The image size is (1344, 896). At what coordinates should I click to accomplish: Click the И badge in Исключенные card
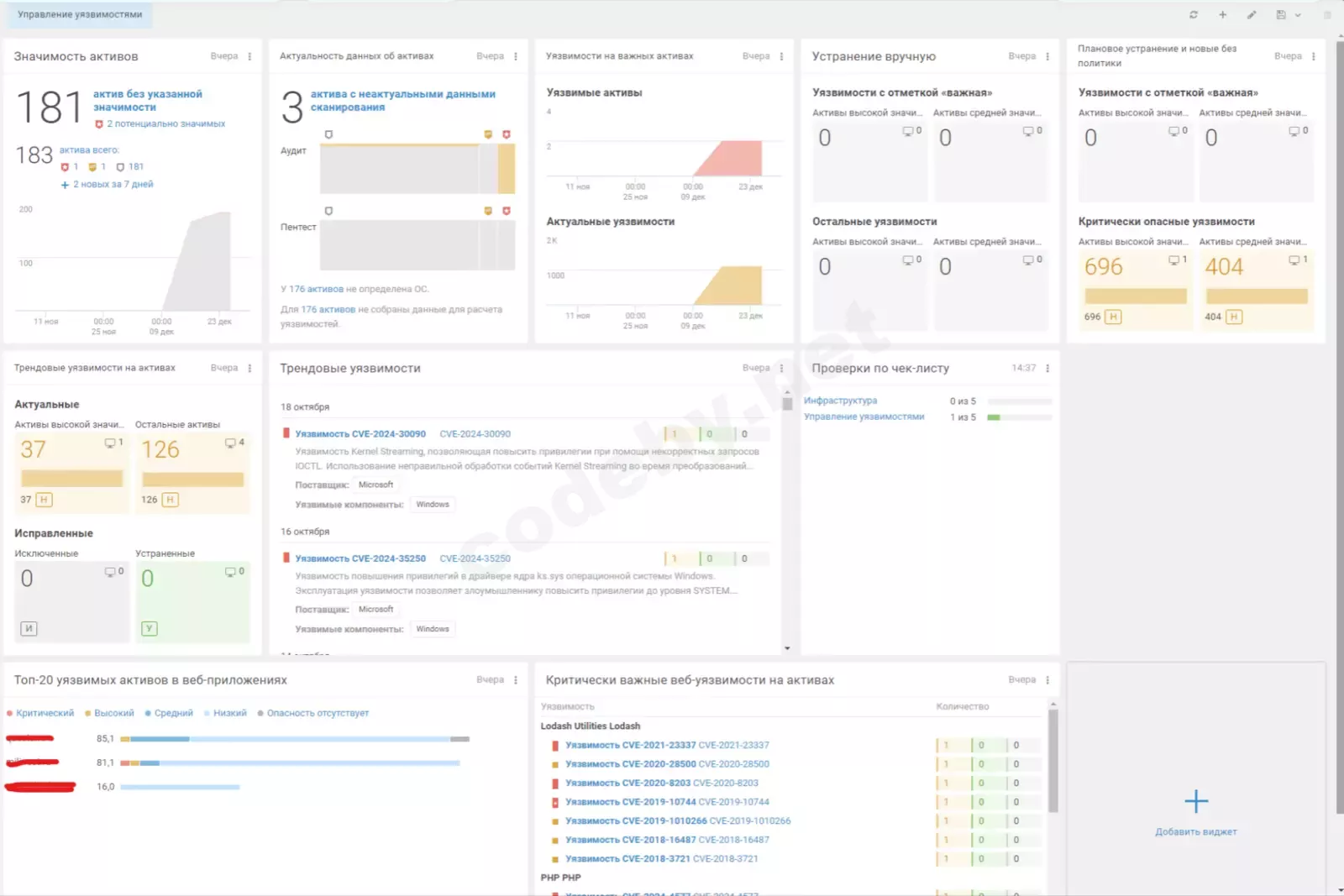tap(29, 628)
